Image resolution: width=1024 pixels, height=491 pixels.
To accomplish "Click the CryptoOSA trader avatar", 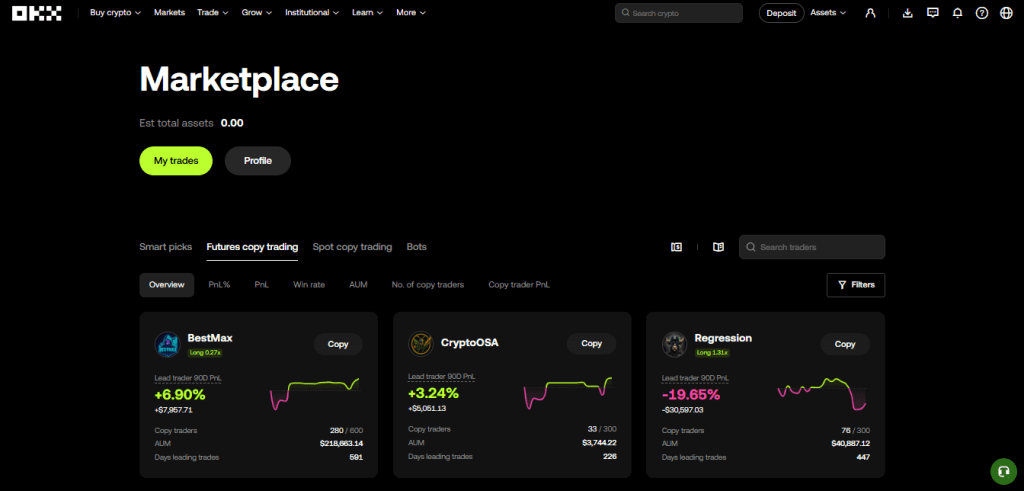I will 421,344.
